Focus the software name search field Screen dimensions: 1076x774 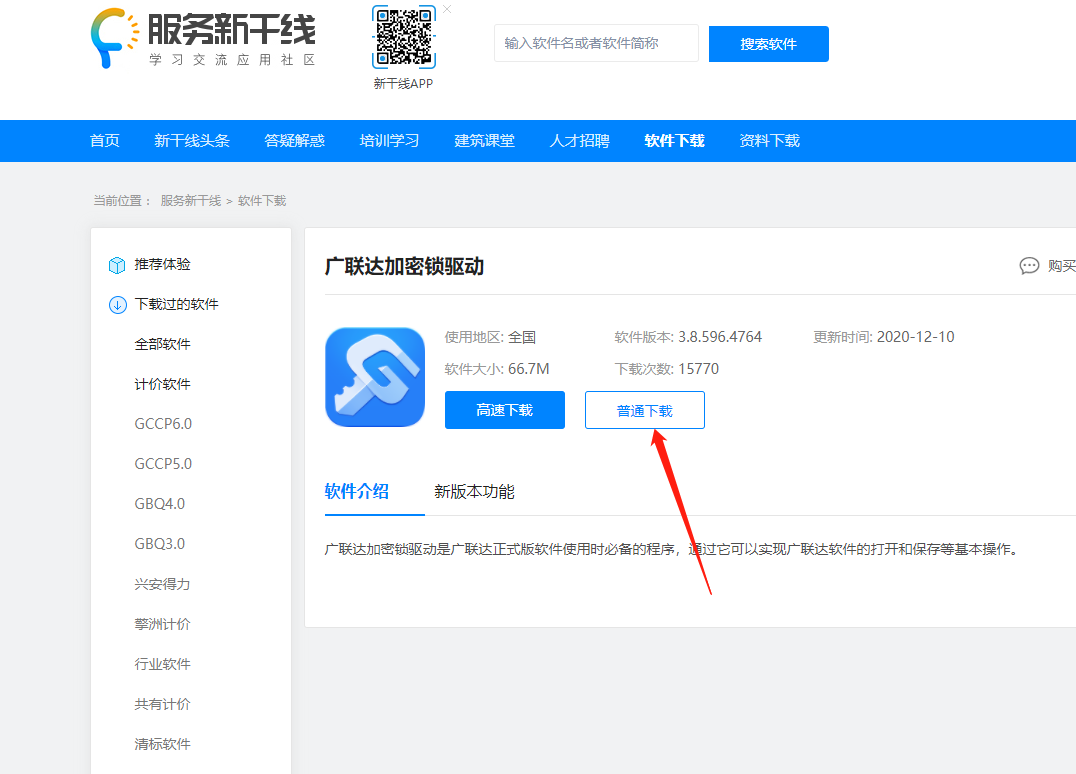click(x=596, y=44)
